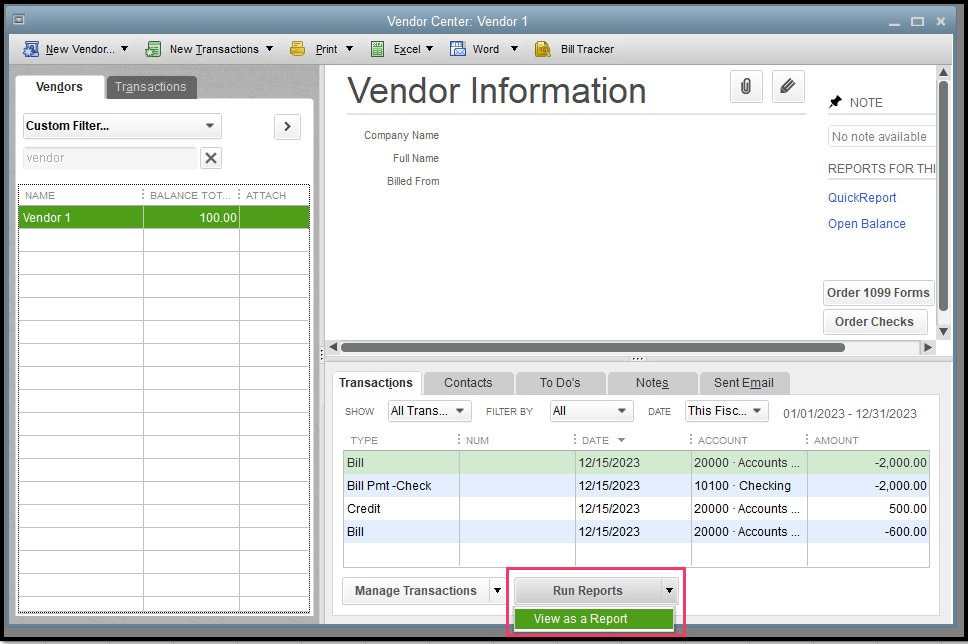Image resolution: width=968 pixels, height=644 pixels.
Task: Click the vendor search field
Action: point(110,158)
